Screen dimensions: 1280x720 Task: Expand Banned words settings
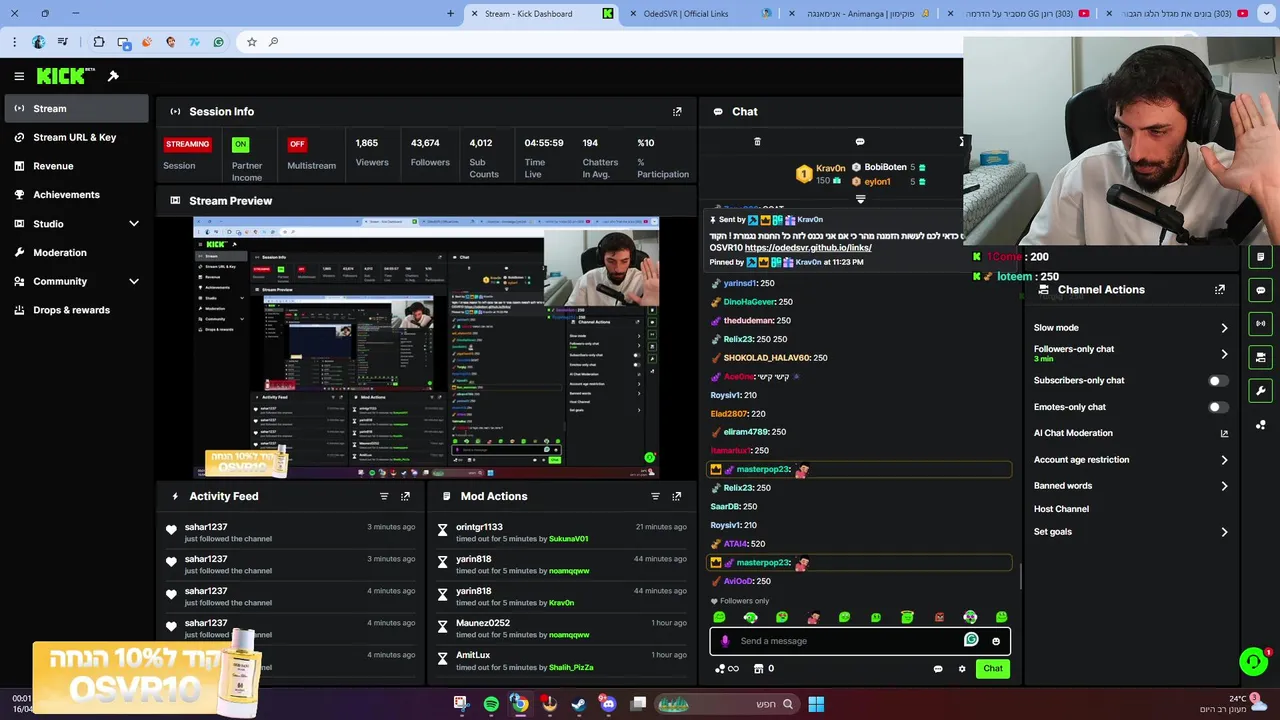pos(1224,486)
